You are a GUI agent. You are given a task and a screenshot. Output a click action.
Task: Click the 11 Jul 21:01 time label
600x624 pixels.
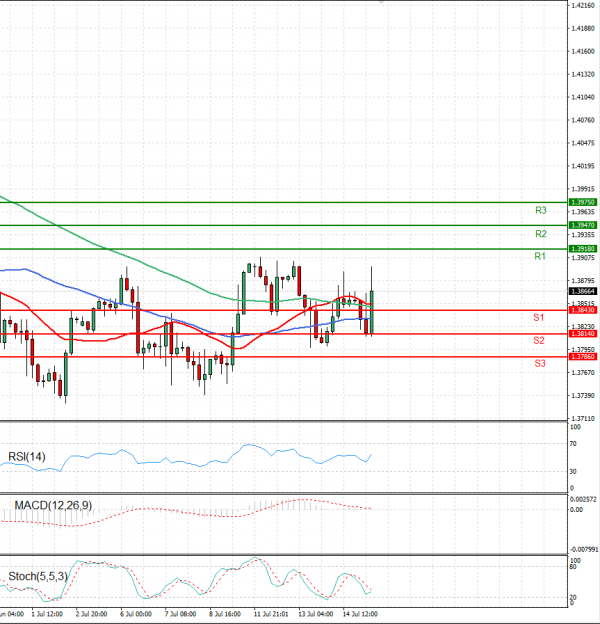coord(271,614)
